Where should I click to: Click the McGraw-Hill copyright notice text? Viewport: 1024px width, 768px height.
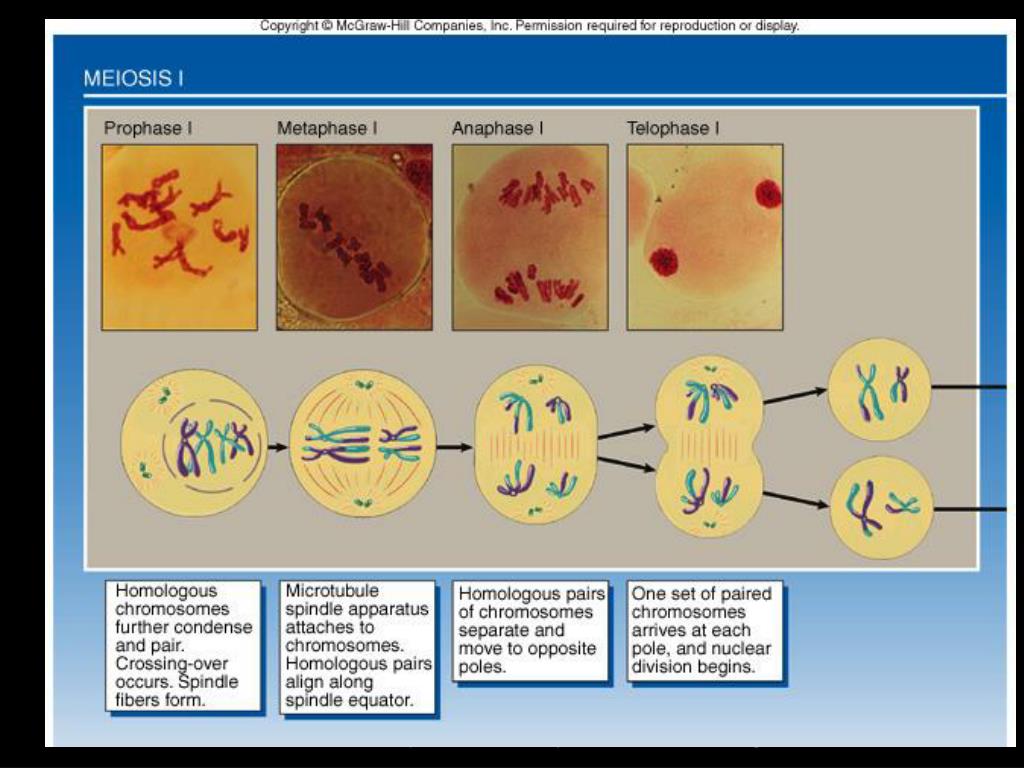(x=530, y=26)
